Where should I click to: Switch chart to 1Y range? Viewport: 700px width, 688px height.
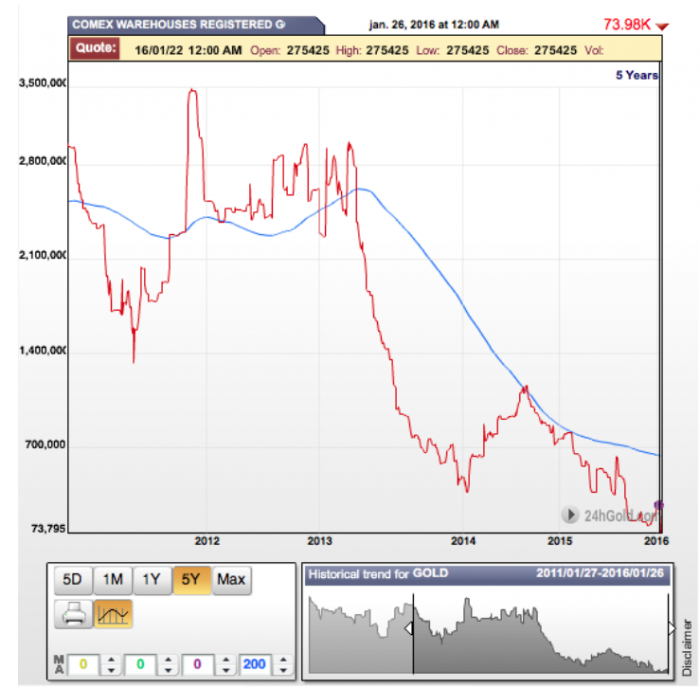[152, 579]
